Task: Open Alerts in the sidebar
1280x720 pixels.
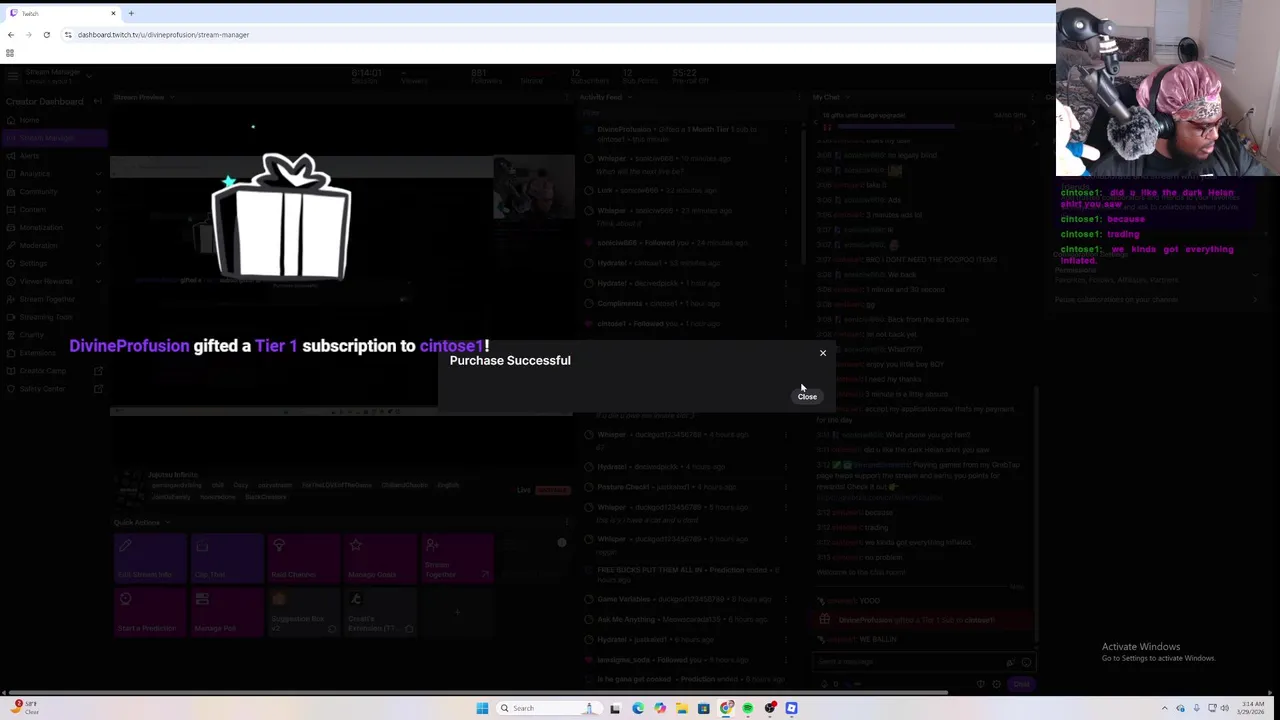Action: click(x=55, y=156)
